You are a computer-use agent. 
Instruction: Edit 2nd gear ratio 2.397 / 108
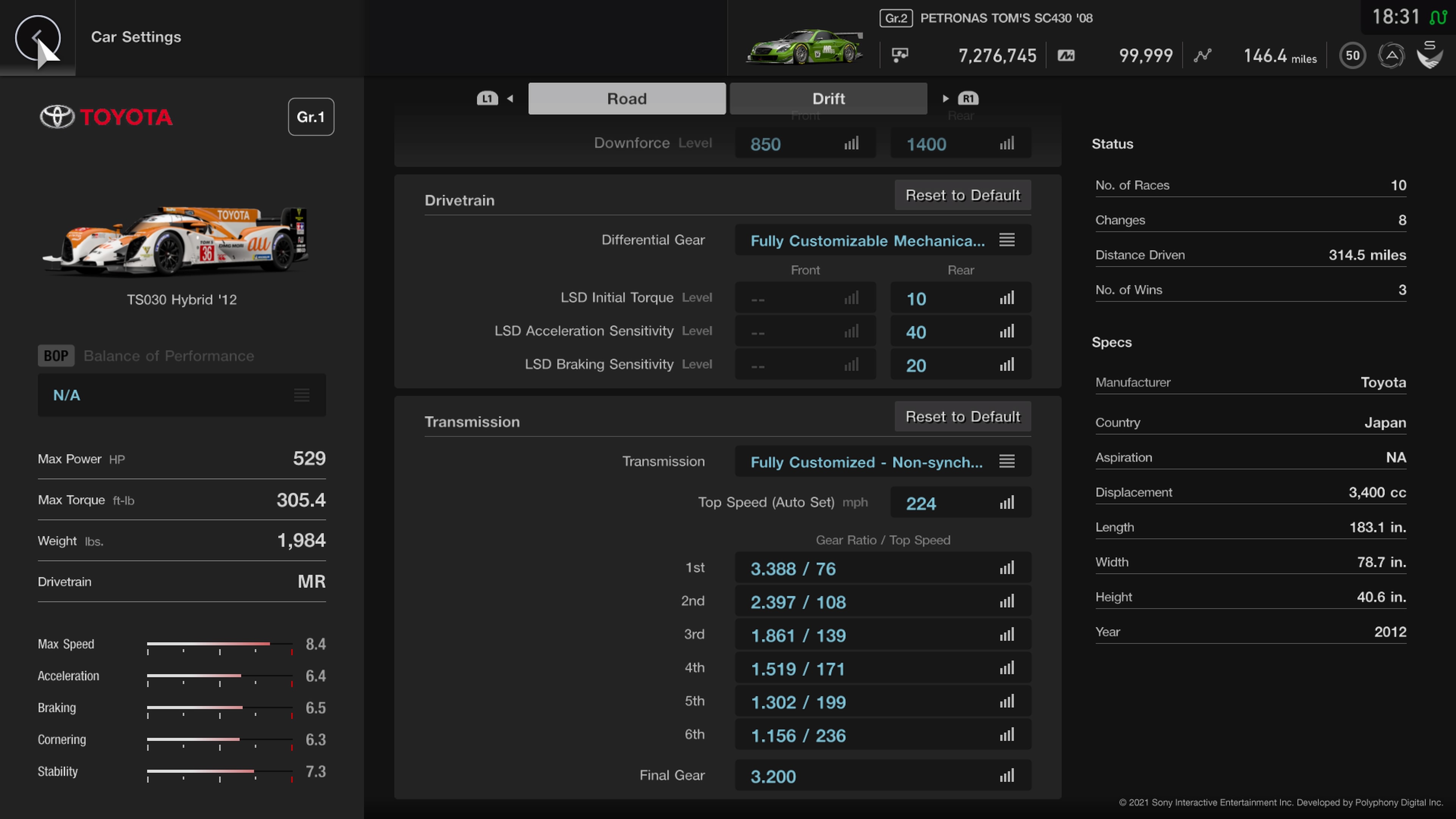[883, 601]
